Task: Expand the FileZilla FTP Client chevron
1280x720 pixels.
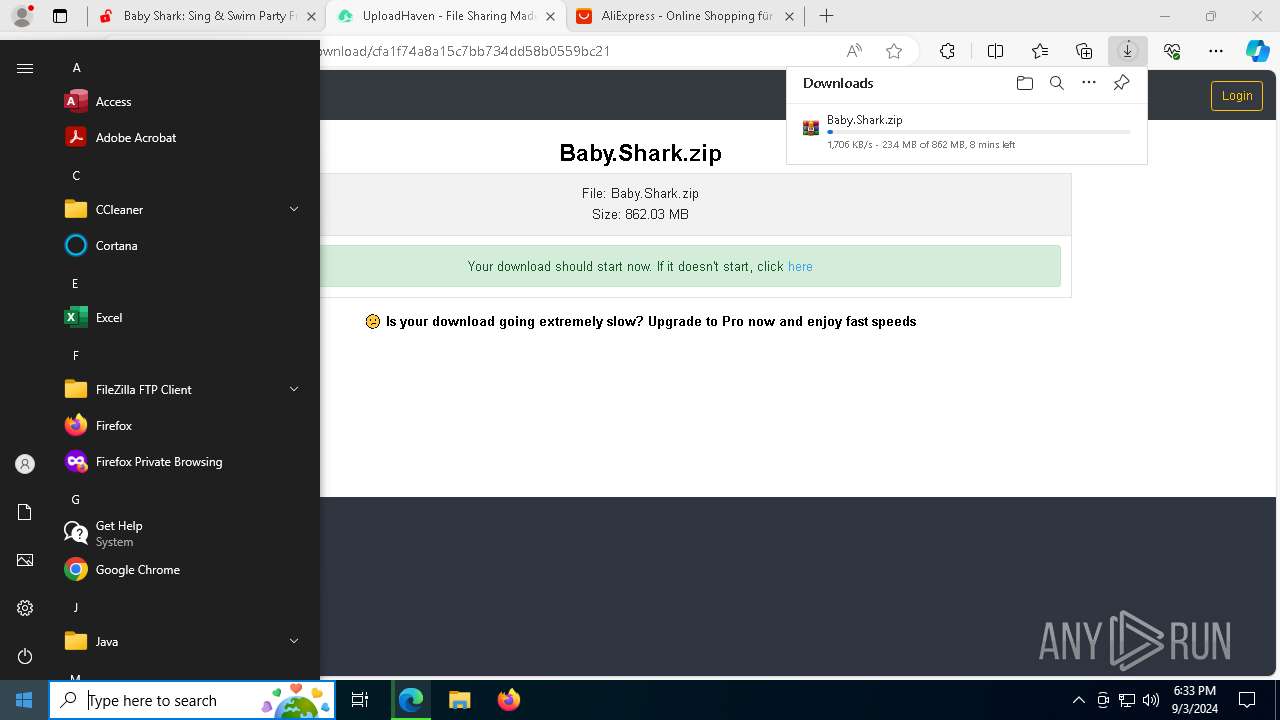Action: tap(294, 389)
